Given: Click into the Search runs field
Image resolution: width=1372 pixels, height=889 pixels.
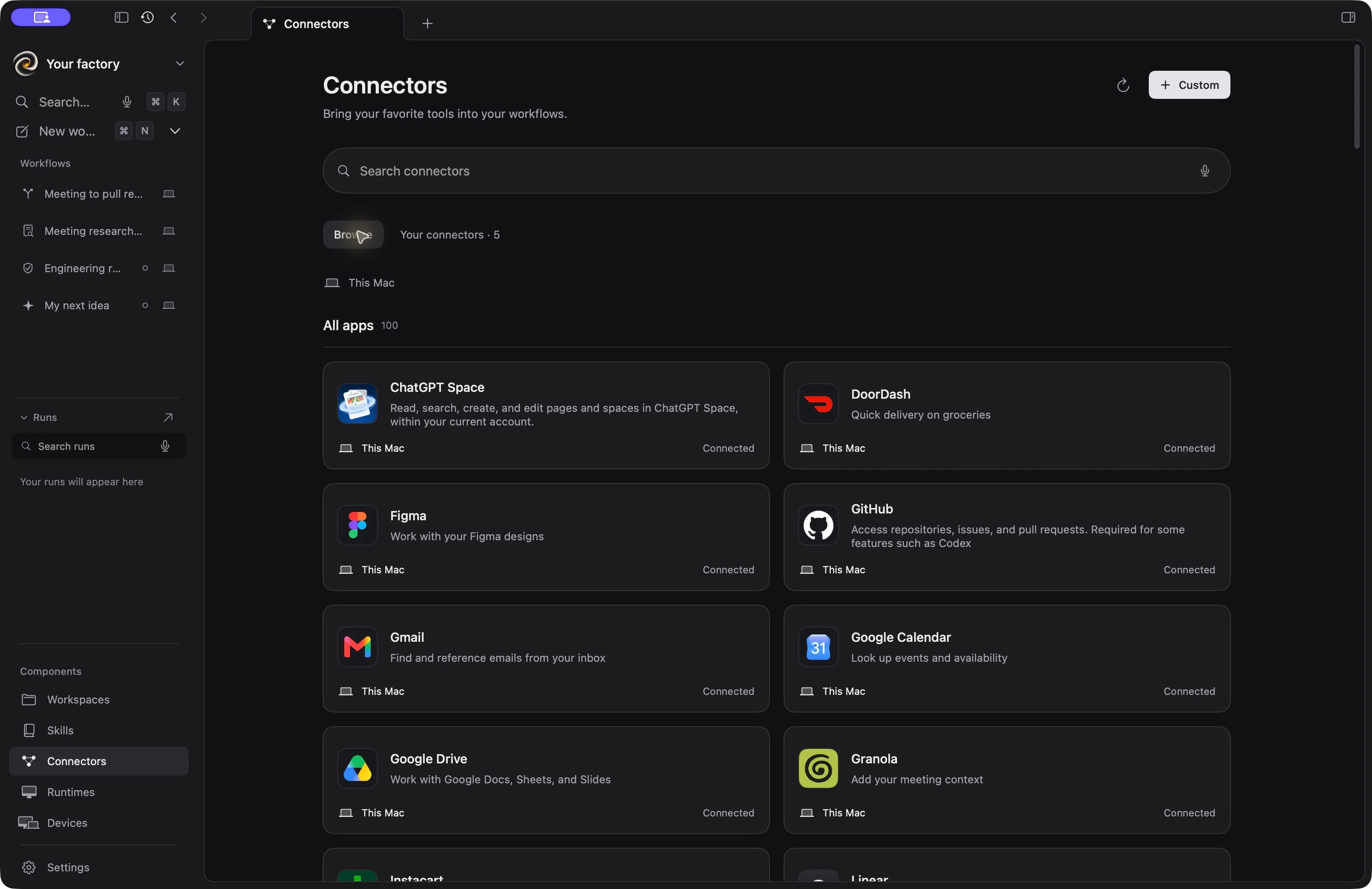Looking at the screenshot, I should (x=98, y=446).
